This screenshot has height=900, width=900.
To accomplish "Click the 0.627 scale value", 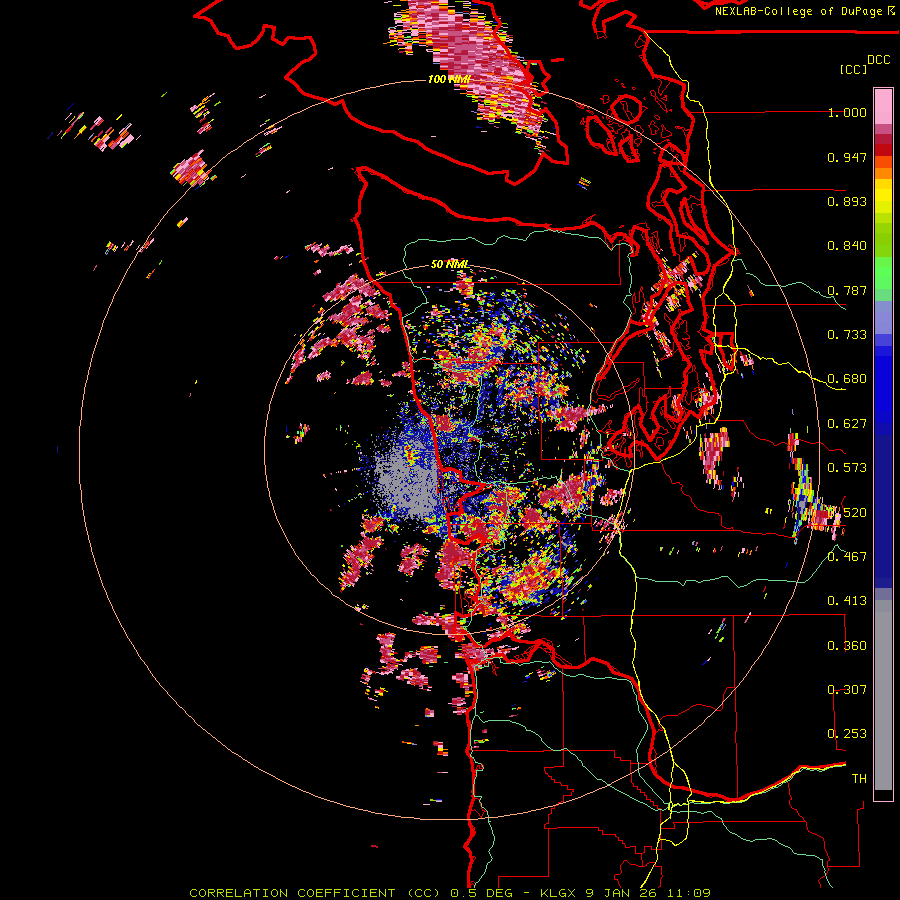I will 847,424.
